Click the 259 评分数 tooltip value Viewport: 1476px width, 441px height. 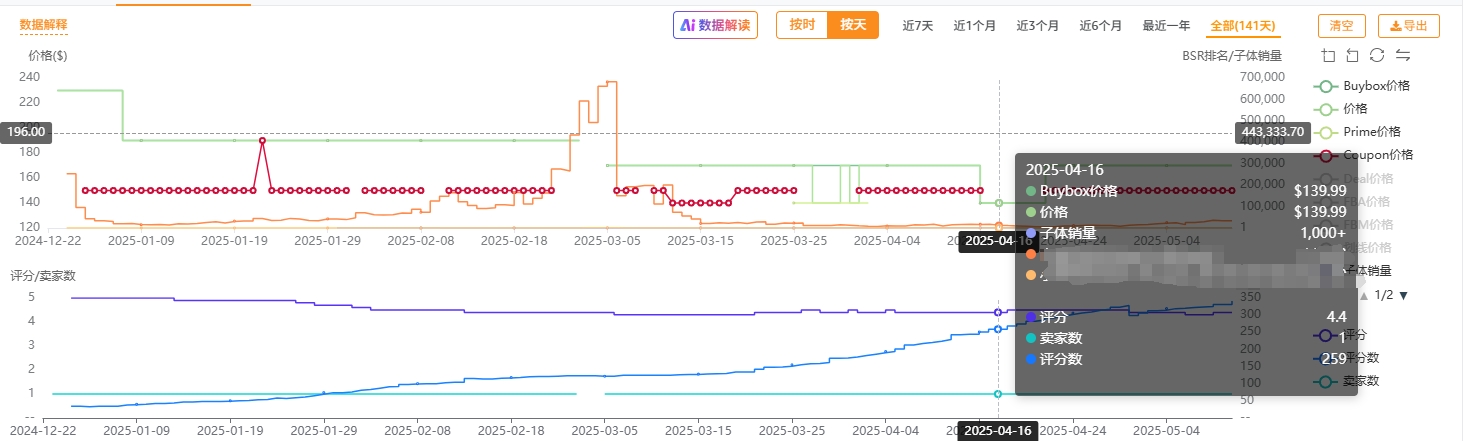(x=1334, y=359)
